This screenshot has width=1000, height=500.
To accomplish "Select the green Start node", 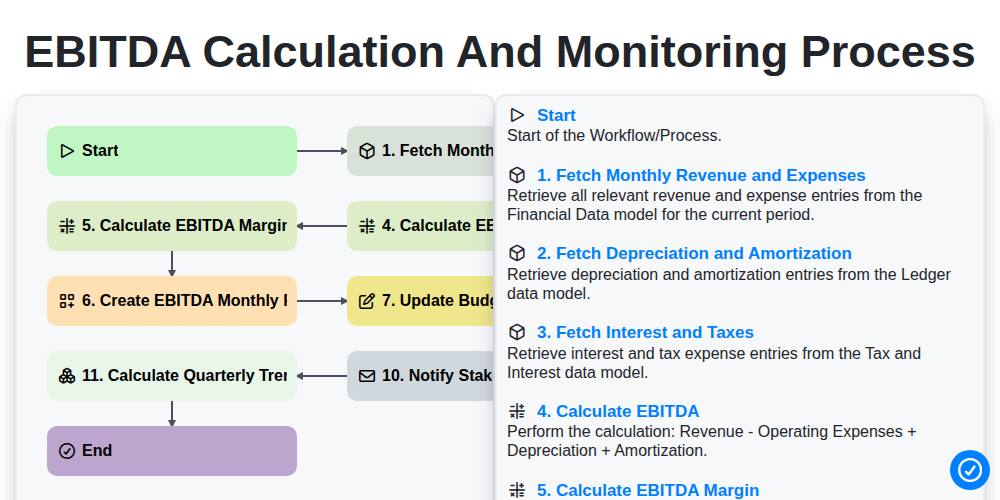I will 172,151.
